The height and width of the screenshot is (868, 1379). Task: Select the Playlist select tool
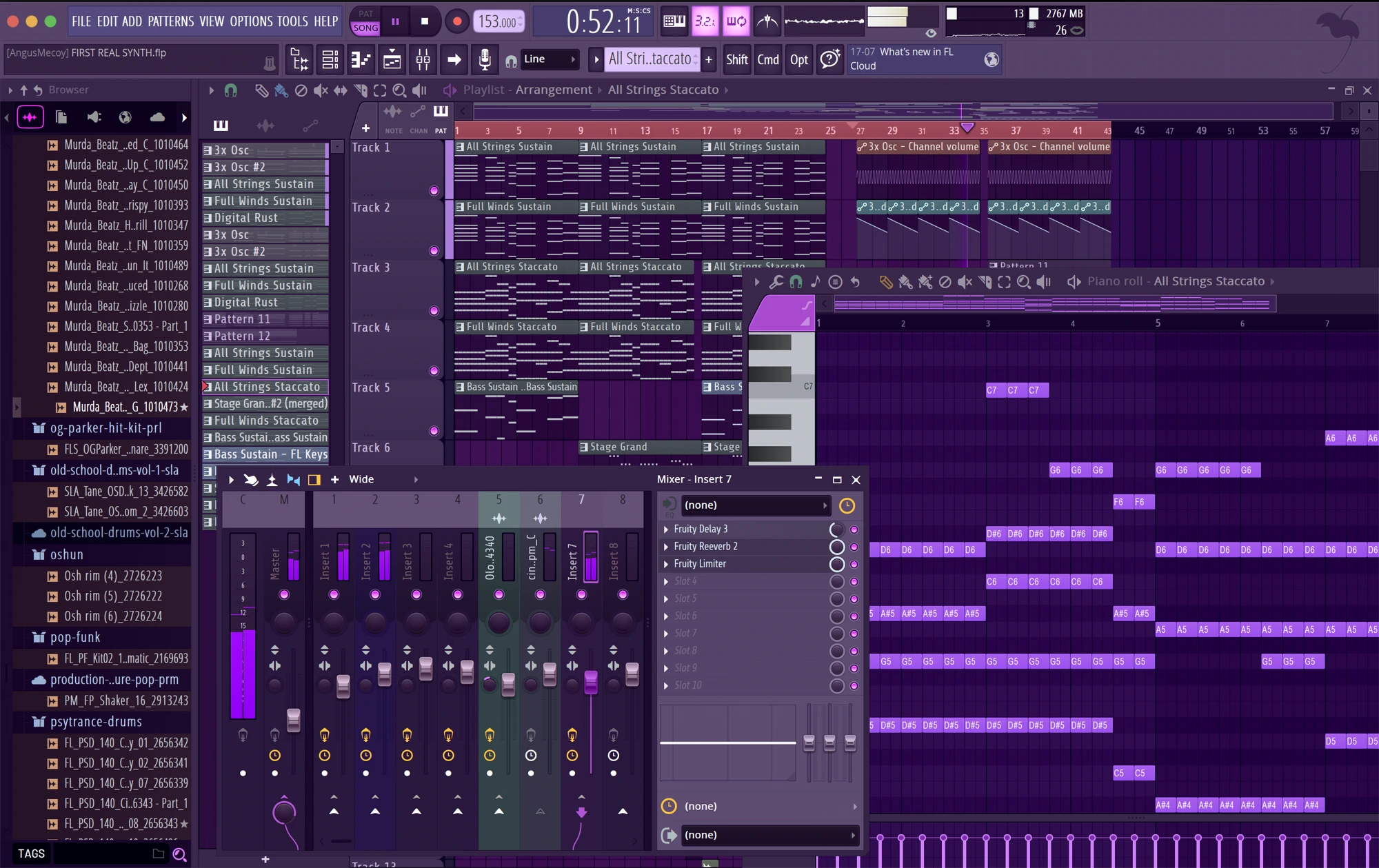coord(380,90)
